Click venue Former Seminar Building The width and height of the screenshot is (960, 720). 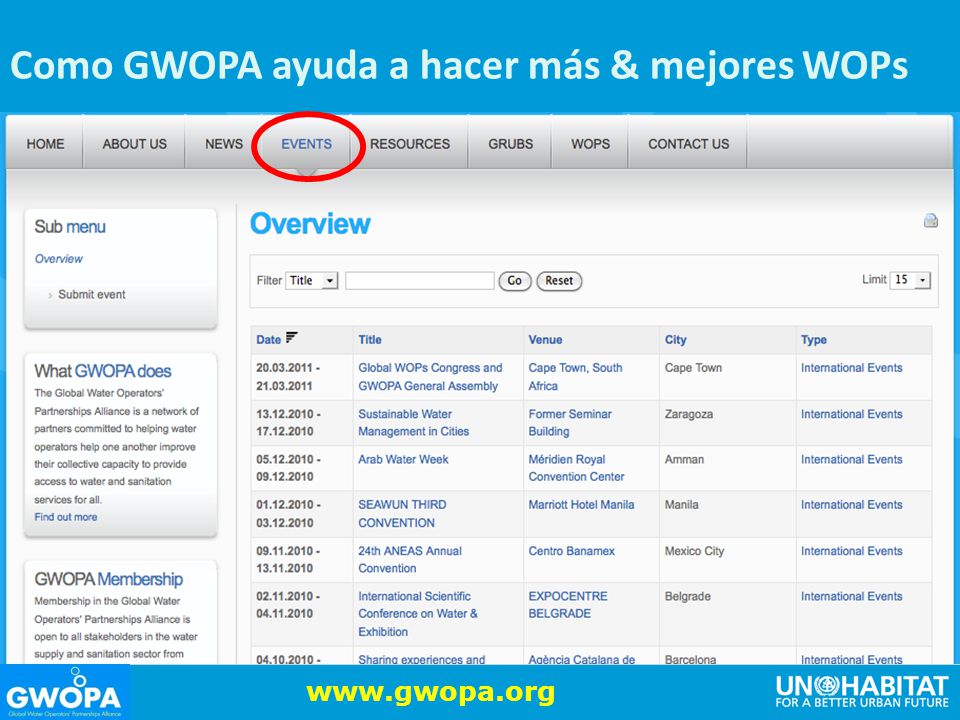click(570, 422)
